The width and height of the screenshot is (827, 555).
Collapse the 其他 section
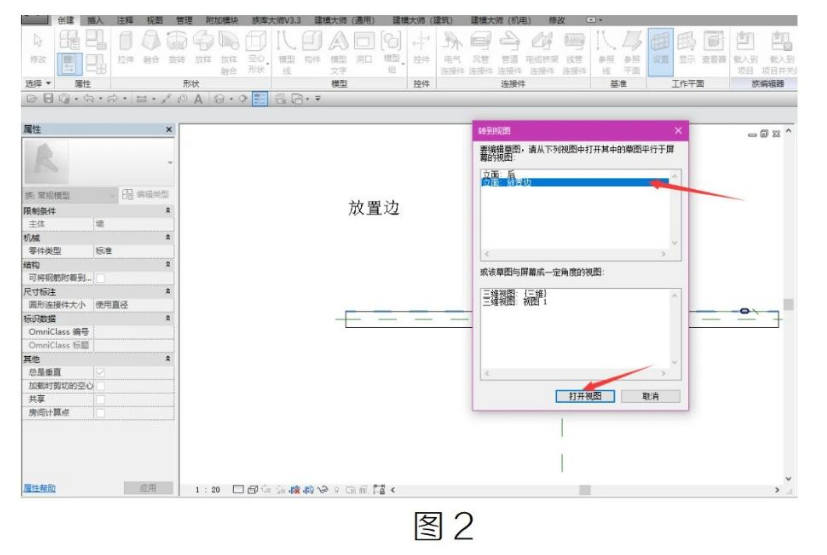click(168, 359)
